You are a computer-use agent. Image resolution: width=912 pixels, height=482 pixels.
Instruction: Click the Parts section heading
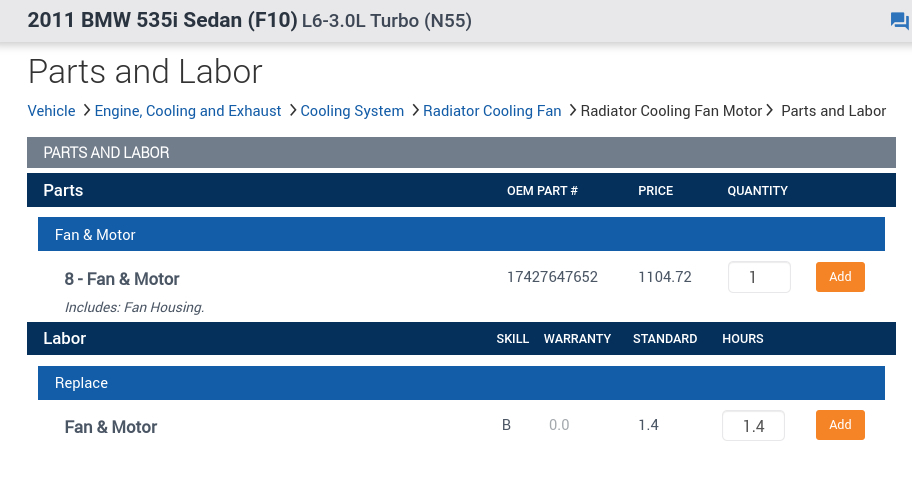point(63,190)
